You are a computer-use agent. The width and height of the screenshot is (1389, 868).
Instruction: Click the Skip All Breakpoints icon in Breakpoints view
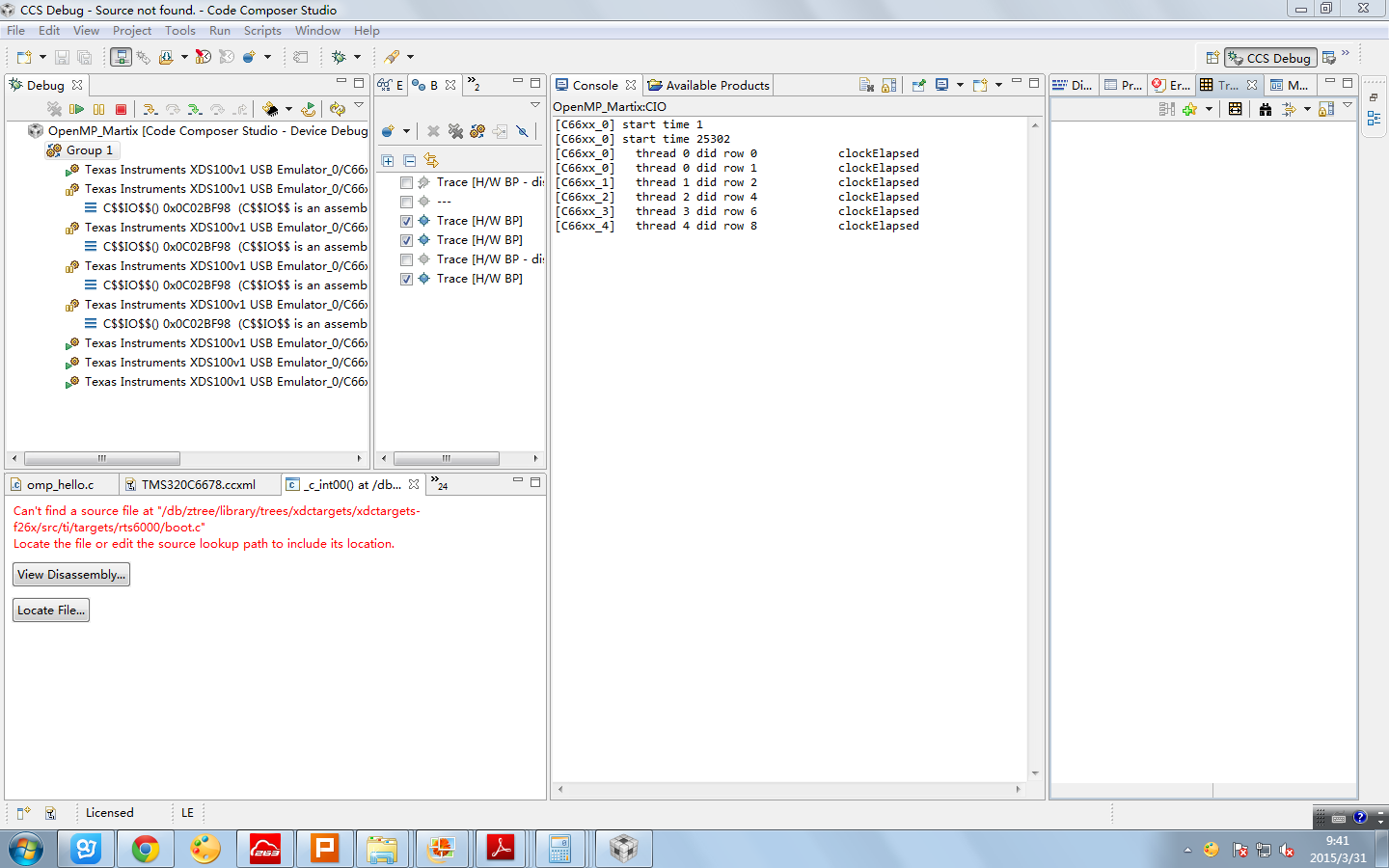(522, 131)
